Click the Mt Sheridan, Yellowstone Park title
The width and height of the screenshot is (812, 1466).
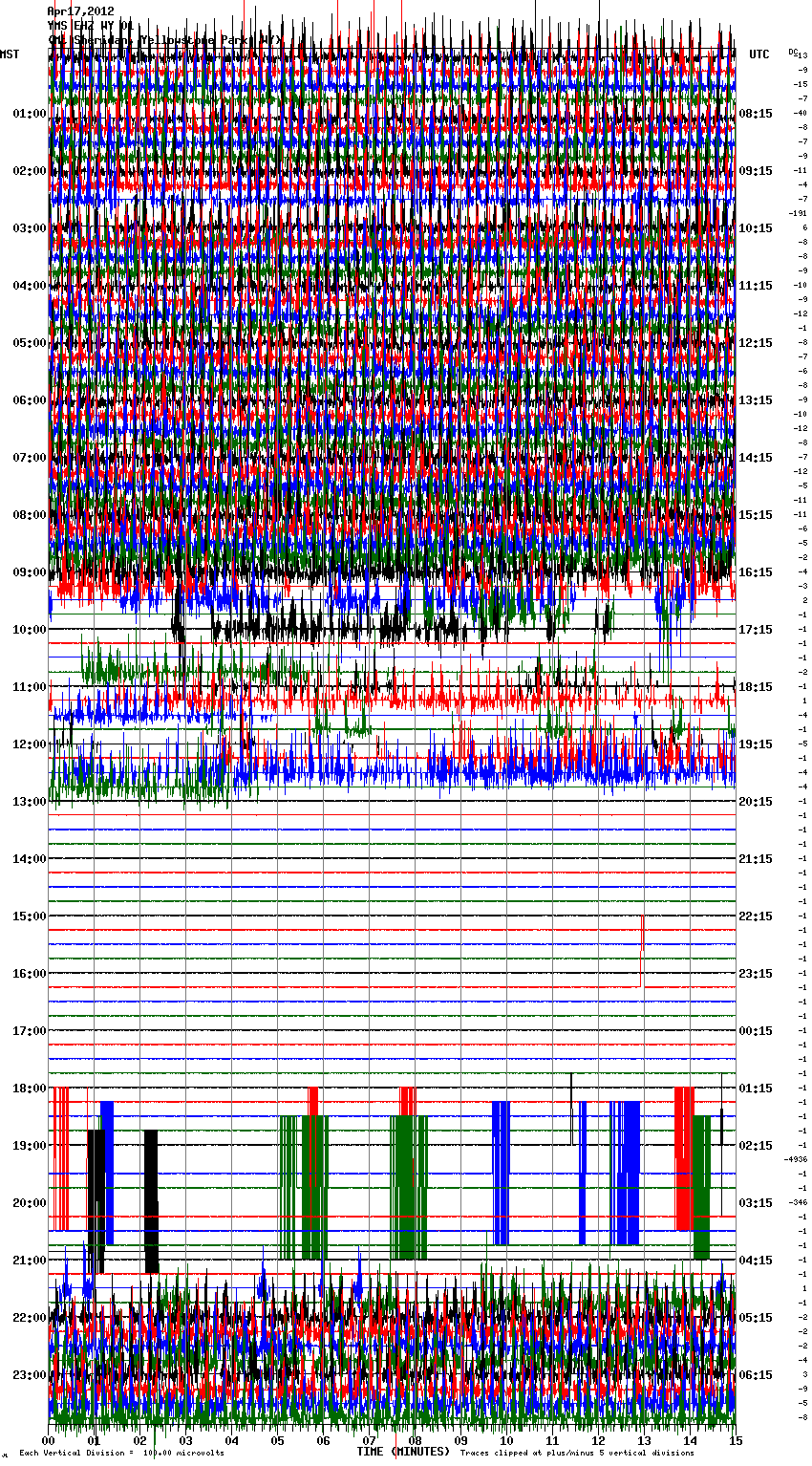pos(164,40)
